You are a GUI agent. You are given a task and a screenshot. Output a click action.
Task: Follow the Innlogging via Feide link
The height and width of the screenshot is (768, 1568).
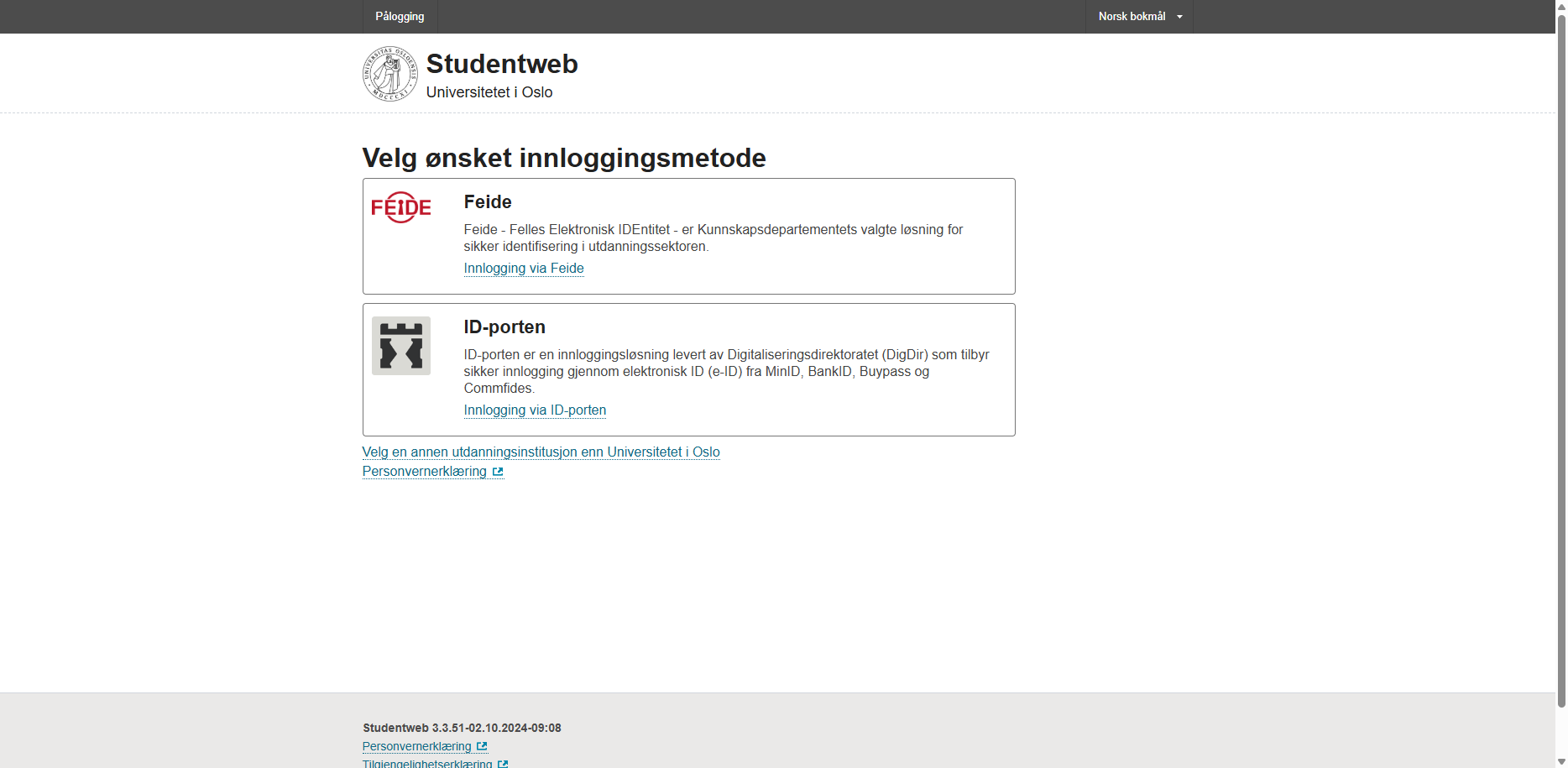pos(524,269)
